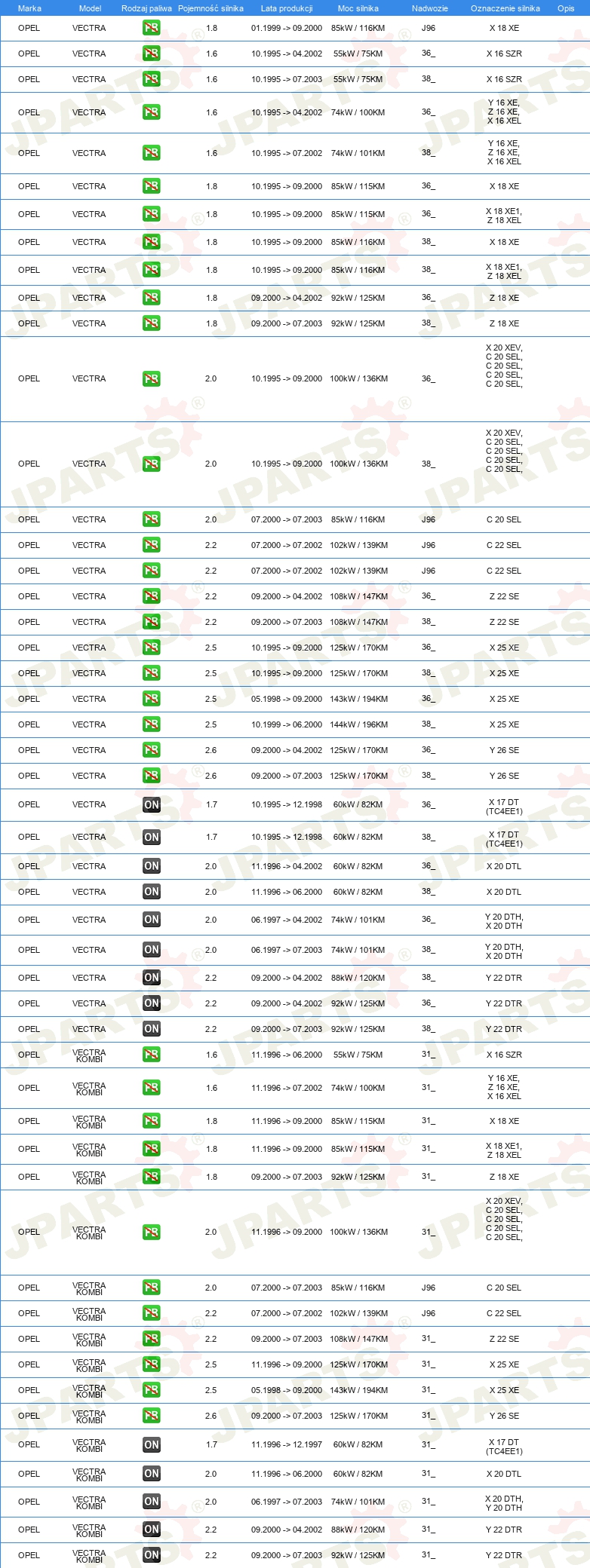Click PB icon in 100kW / 136KM body 38_ row
This screenshot has height=1568, width=590.
pos(151,464)
